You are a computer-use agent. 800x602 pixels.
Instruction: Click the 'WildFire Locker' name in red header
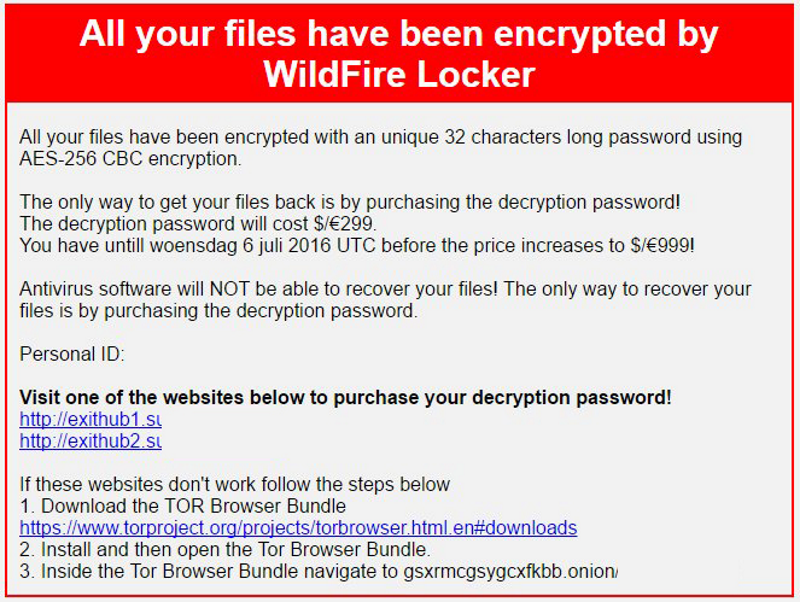(x=399, y=75)
